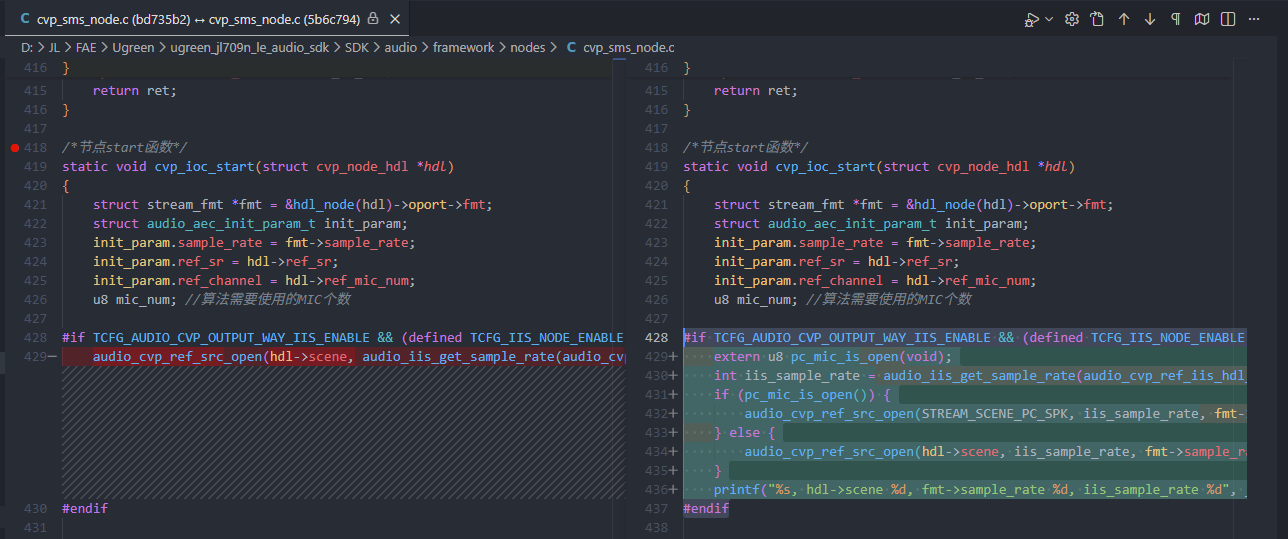This screenshot has height=539, width=1288.
Task: Click the plus marker on right line 431
Action: click(674, 395)
